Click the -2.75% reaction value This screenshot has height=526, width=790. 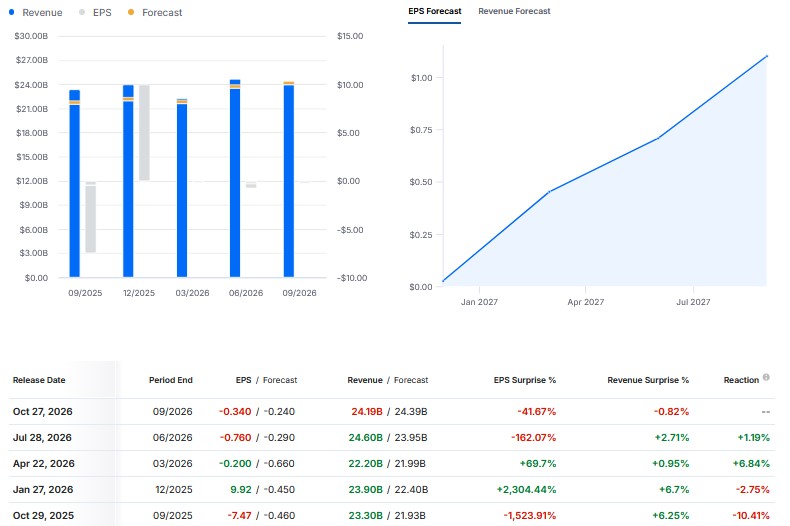click(x=753, y=490)
